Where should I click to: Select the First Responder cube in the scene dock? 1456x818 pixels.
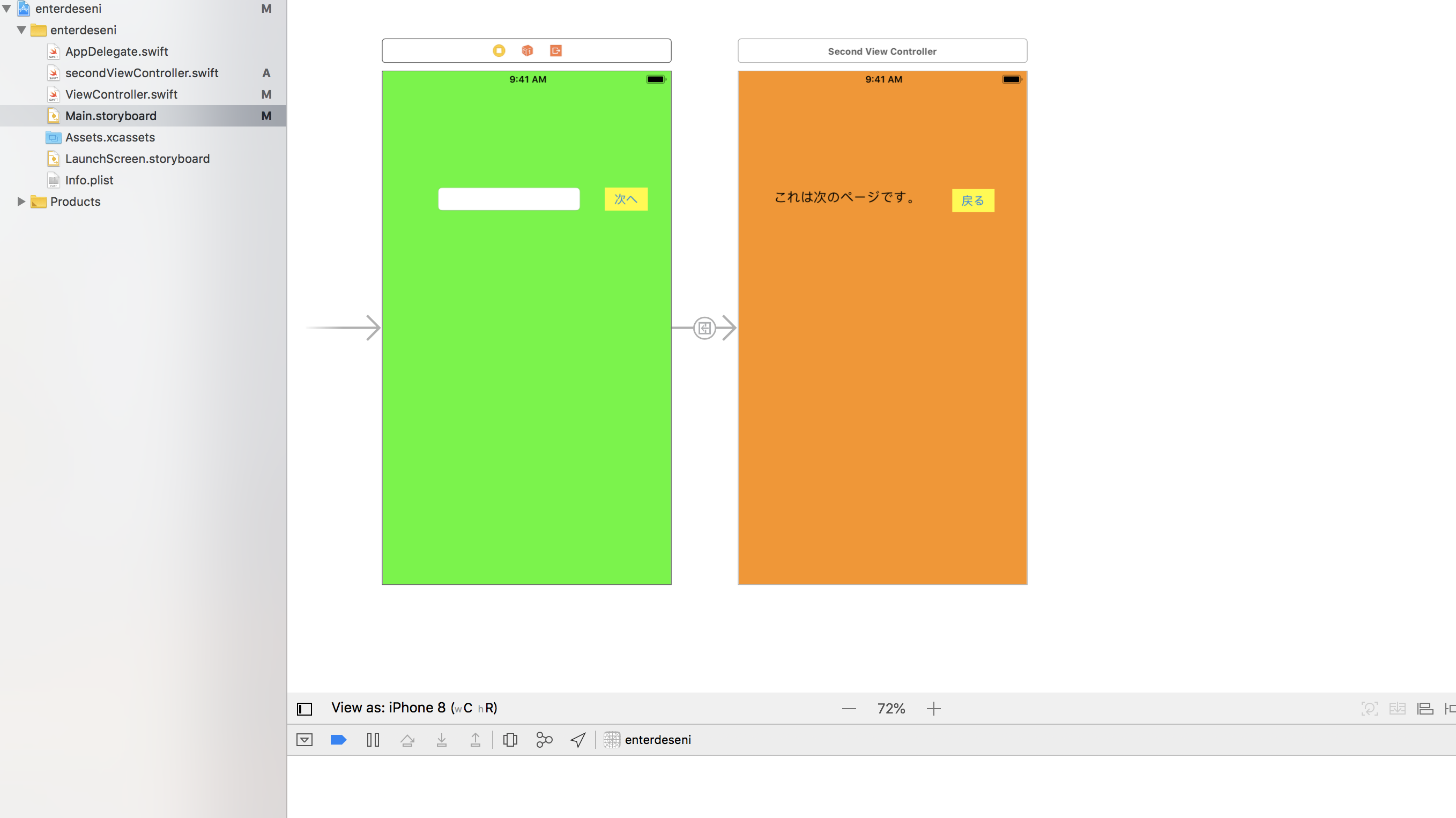pos(528,50)
